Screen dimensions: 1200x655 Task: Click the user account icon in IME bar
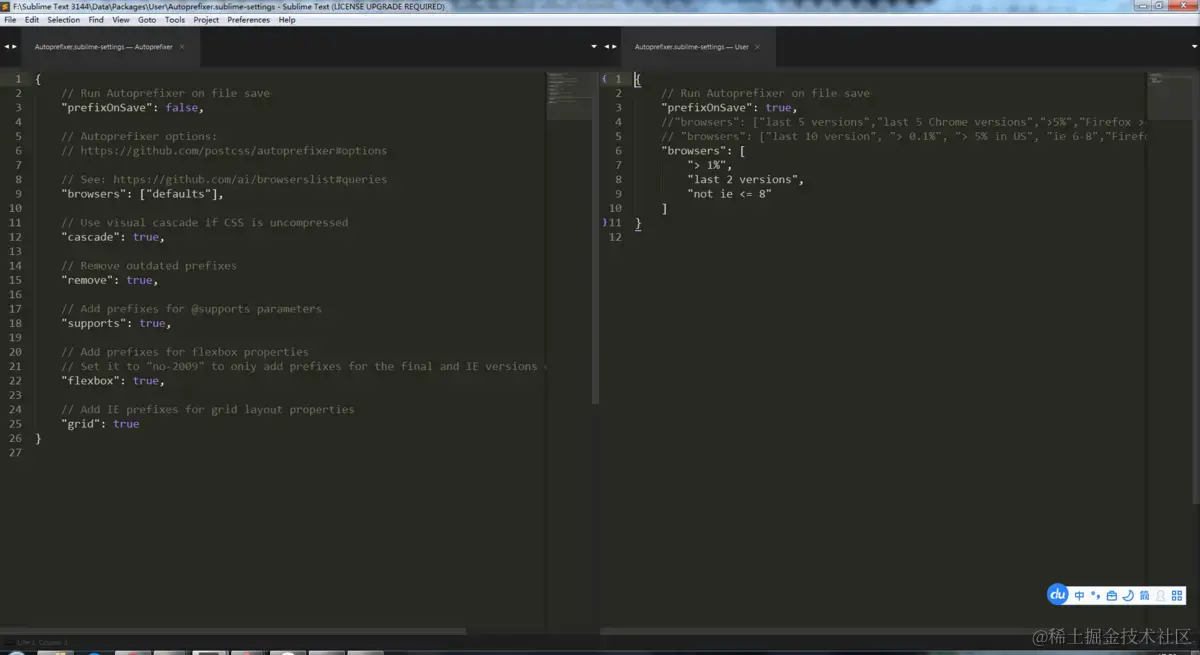[1160, 596]
